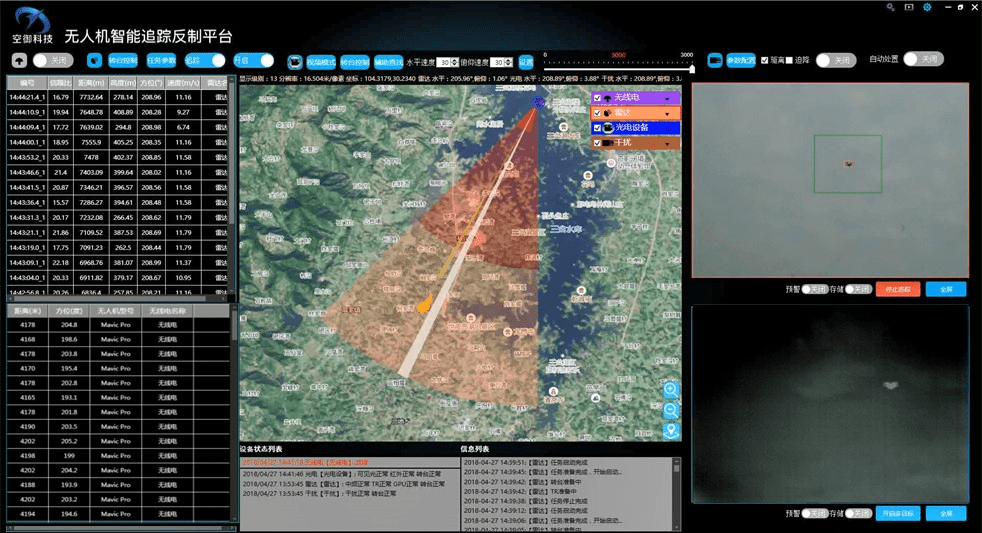The width and height of the screenshot is (982, 533).
Task: Uncheck the 无线电 layer checkbox
Action: 597,98
